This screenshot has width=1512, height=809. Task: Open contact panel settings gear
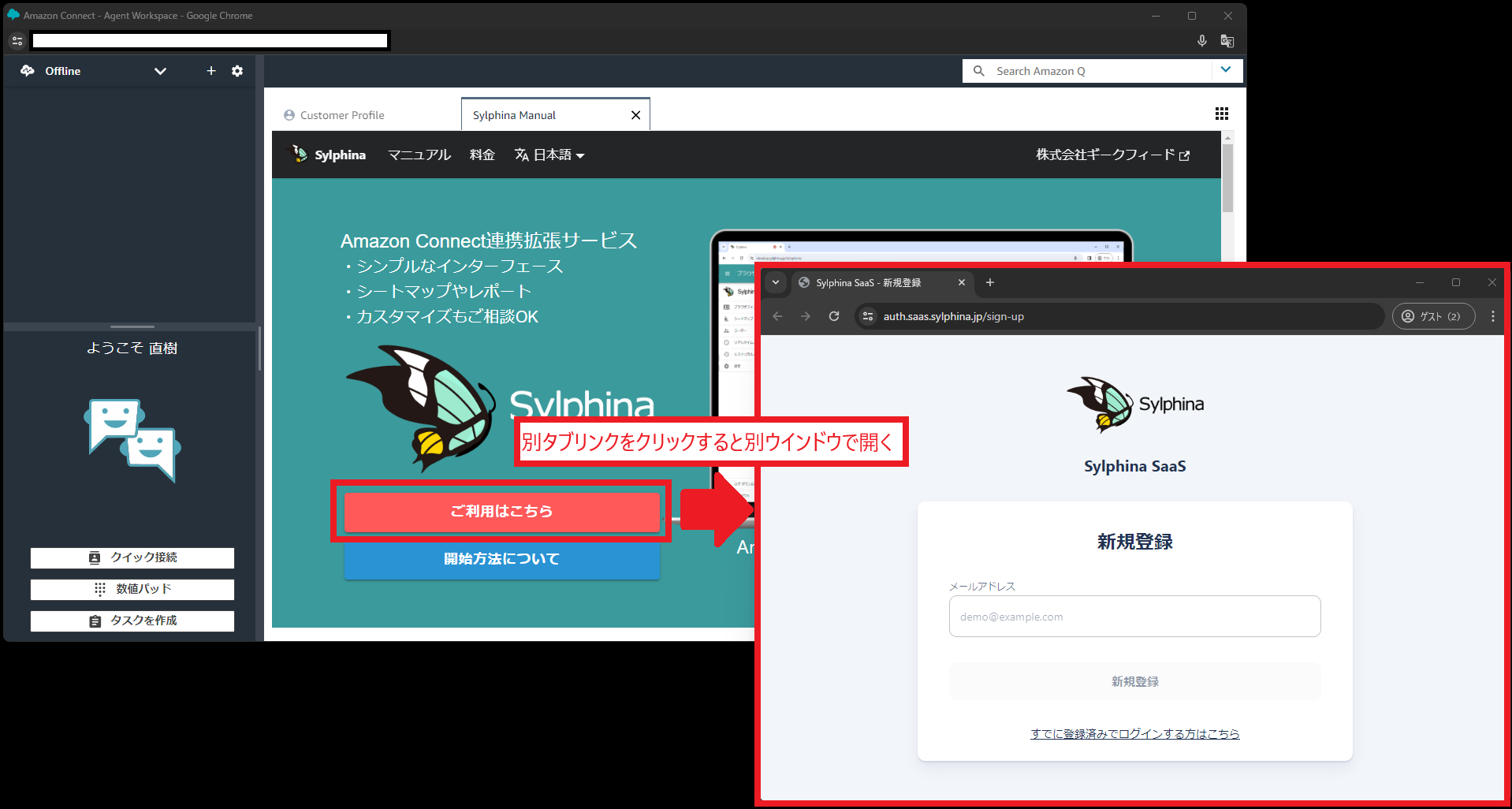pos(237,71)
